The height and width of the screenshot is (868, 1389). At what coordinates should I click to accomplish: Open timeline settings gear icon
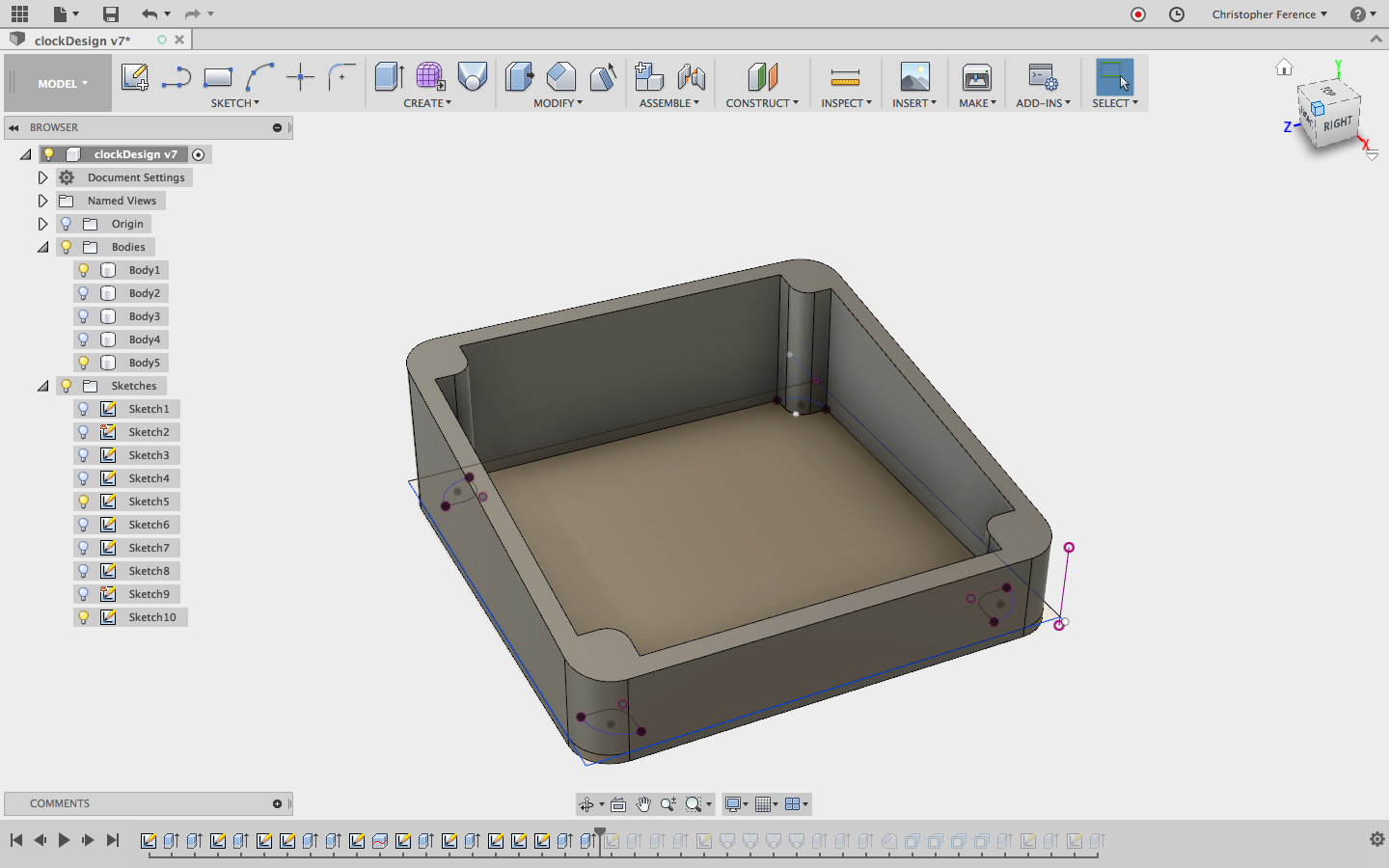tap(1377, 839)
